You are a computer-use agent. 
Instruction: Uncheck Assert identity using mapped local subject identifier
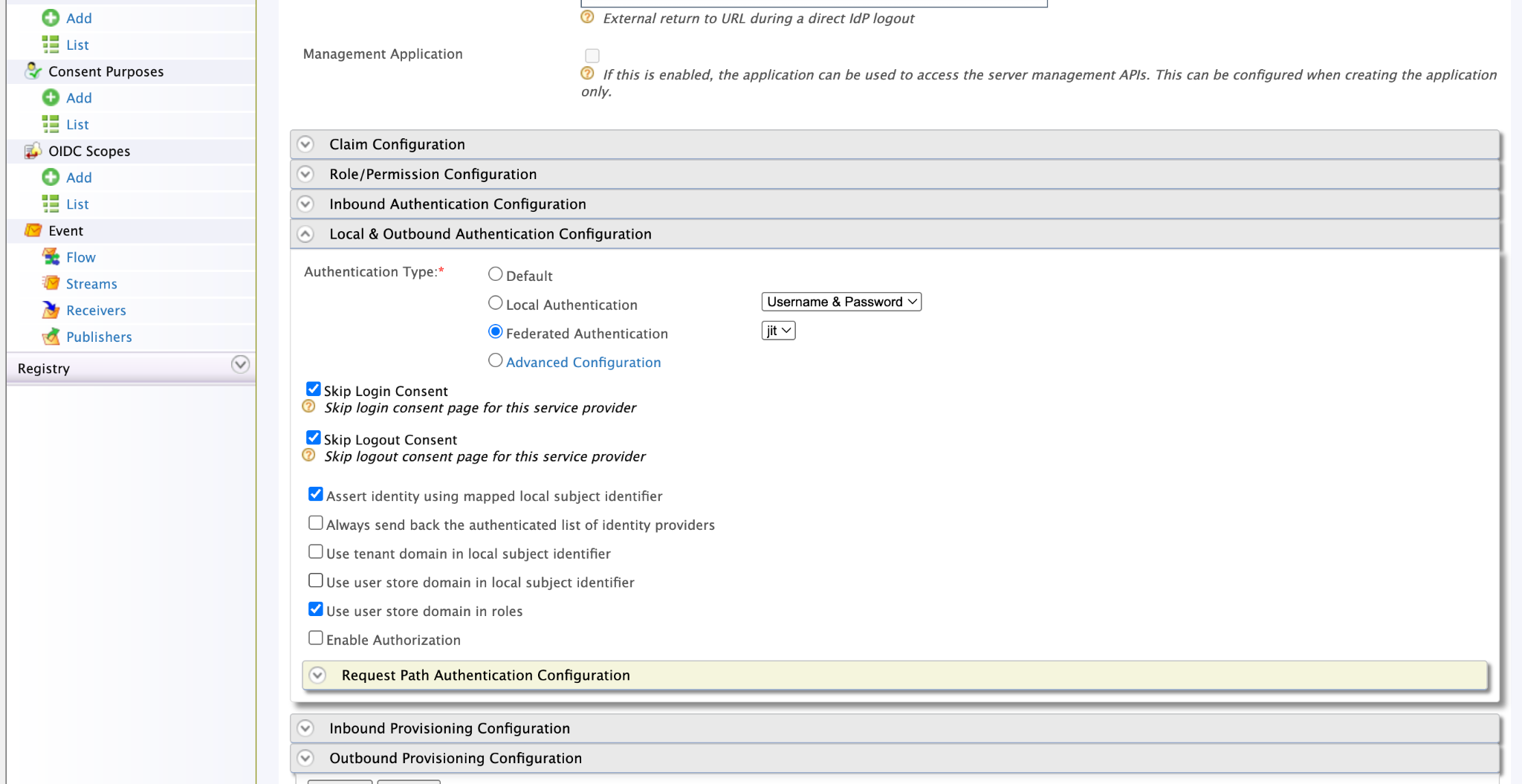point(316,494)
